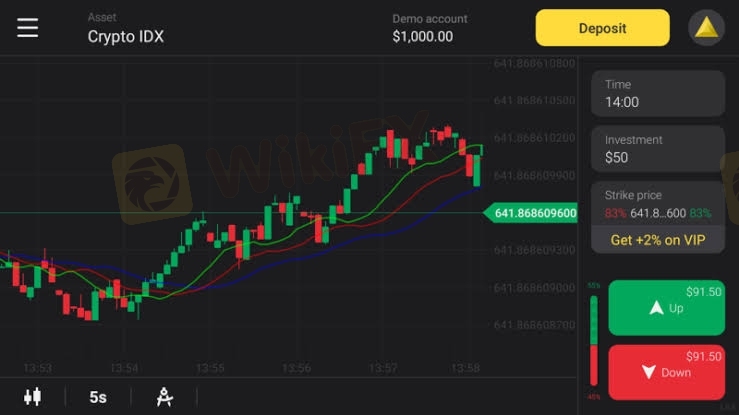Open the drawing tools compass icon
Screen dimensions: 739x415
pos(164,397)
